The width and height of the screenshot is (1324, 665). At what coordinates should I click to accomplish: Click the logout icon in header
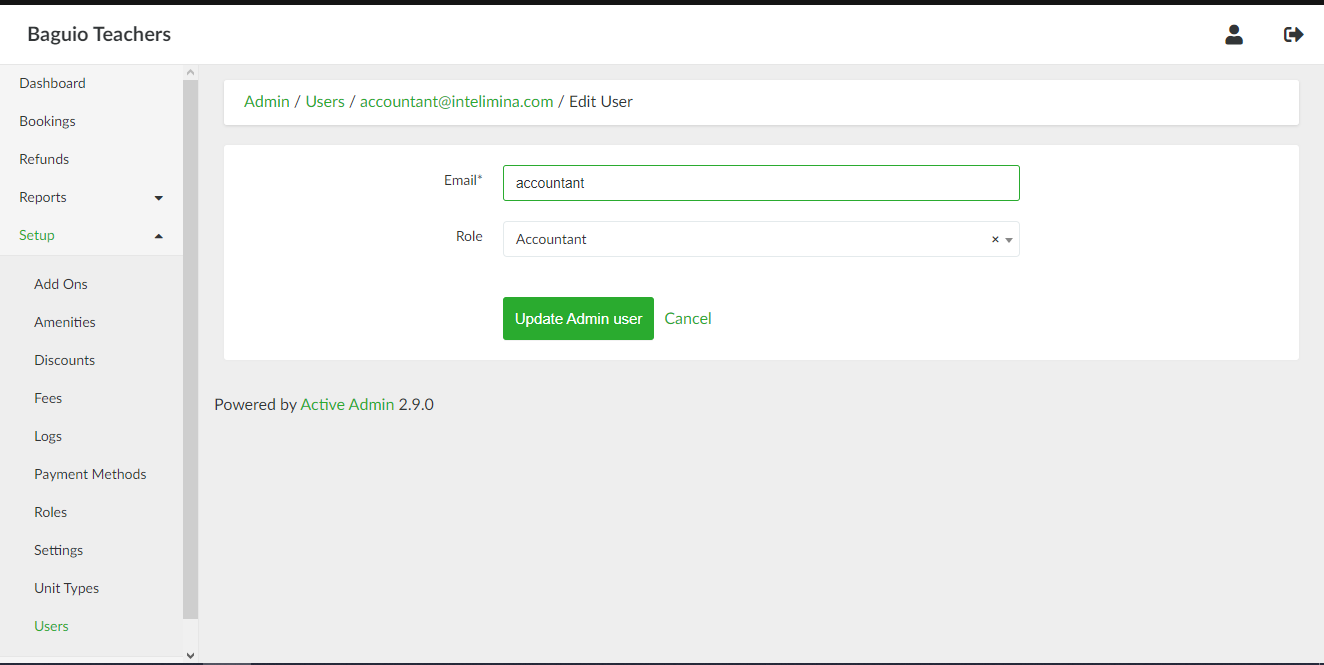click(1293, 35)
